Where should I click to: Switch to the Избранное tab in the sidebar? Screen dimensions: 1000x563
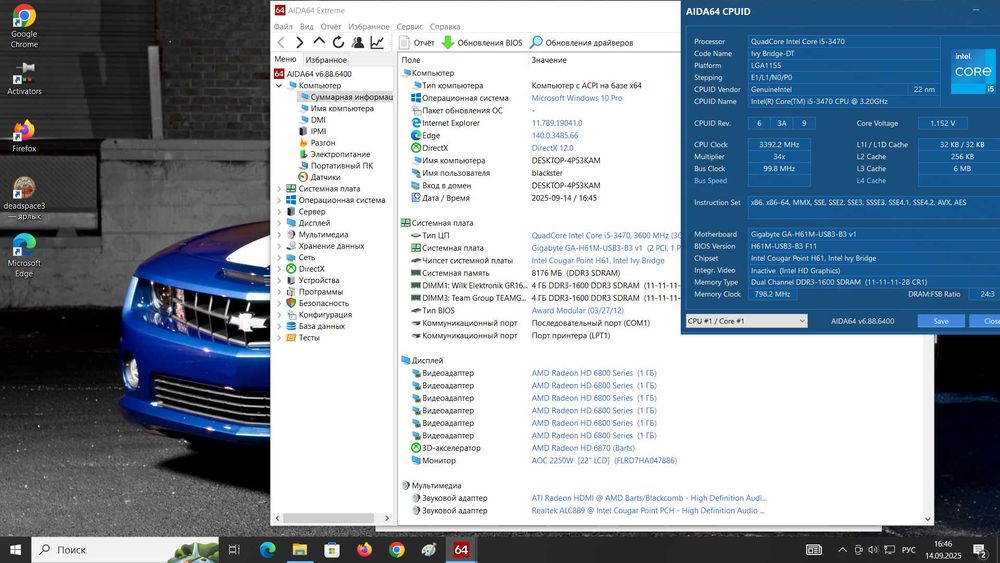coord(326,60)
